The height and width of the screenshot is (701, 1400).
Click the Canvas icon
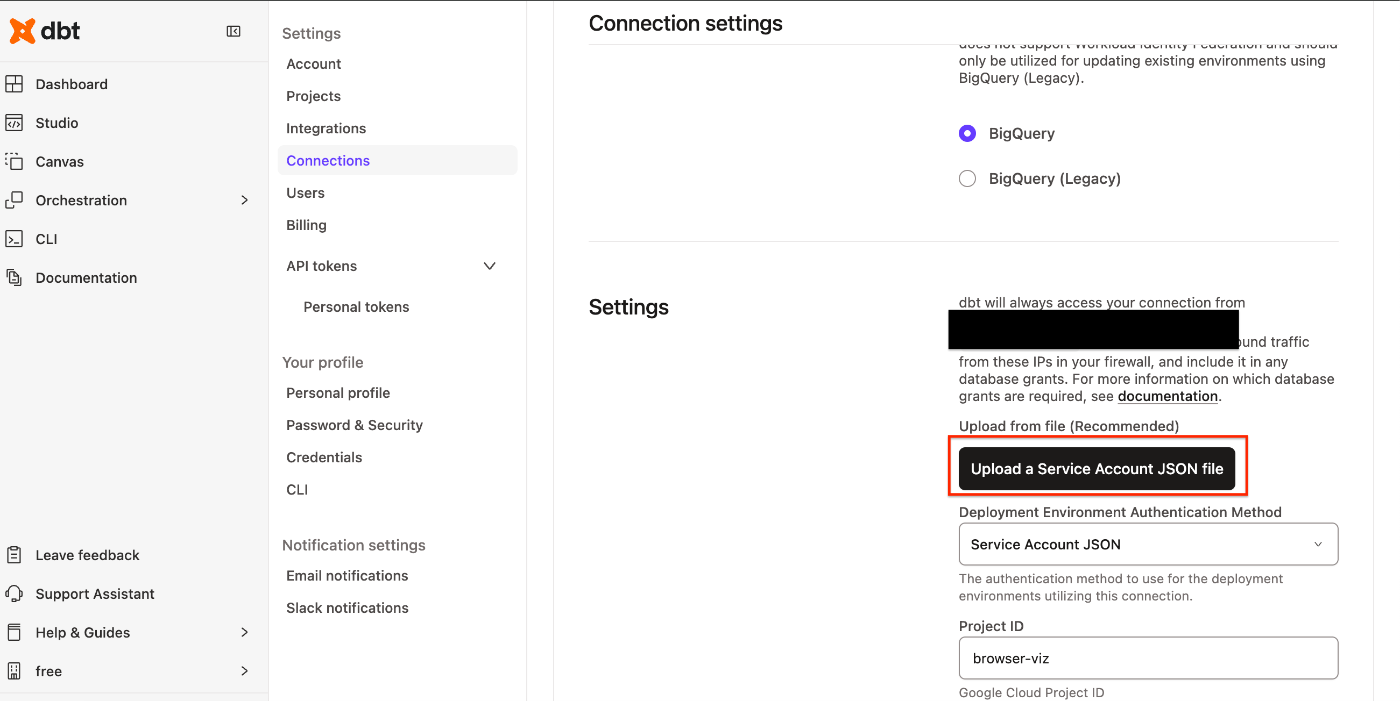tap(14, 161)
